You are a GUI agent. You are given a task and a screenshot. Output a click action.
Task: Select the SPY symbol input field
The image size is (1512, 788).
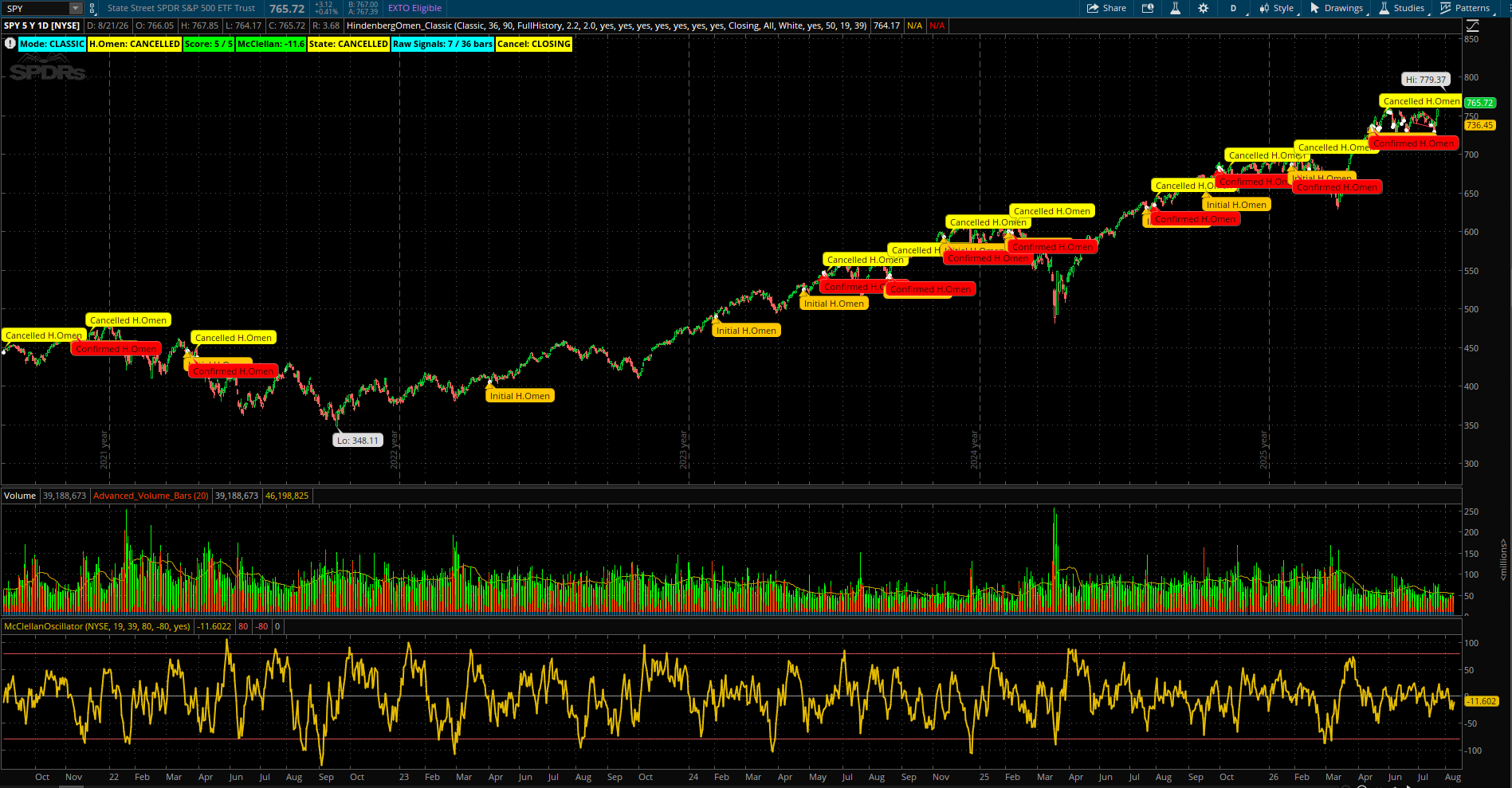[37, 8]
